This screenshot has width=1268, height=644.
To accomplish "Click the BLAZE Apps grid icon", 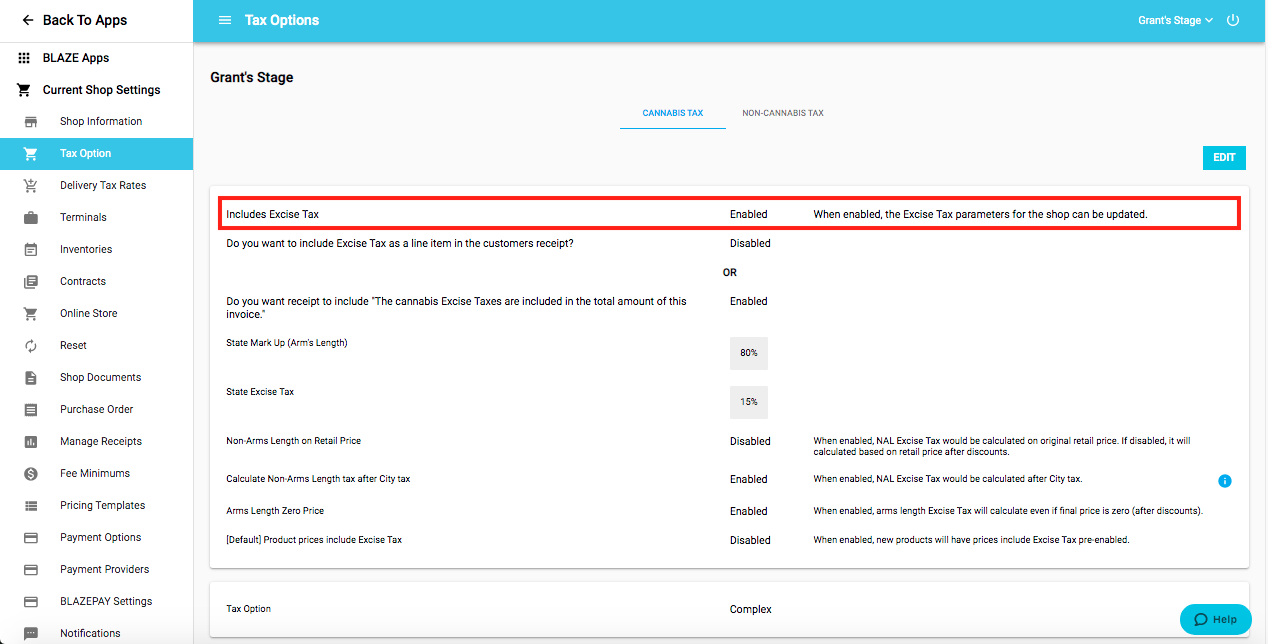I will pos(24,58).
